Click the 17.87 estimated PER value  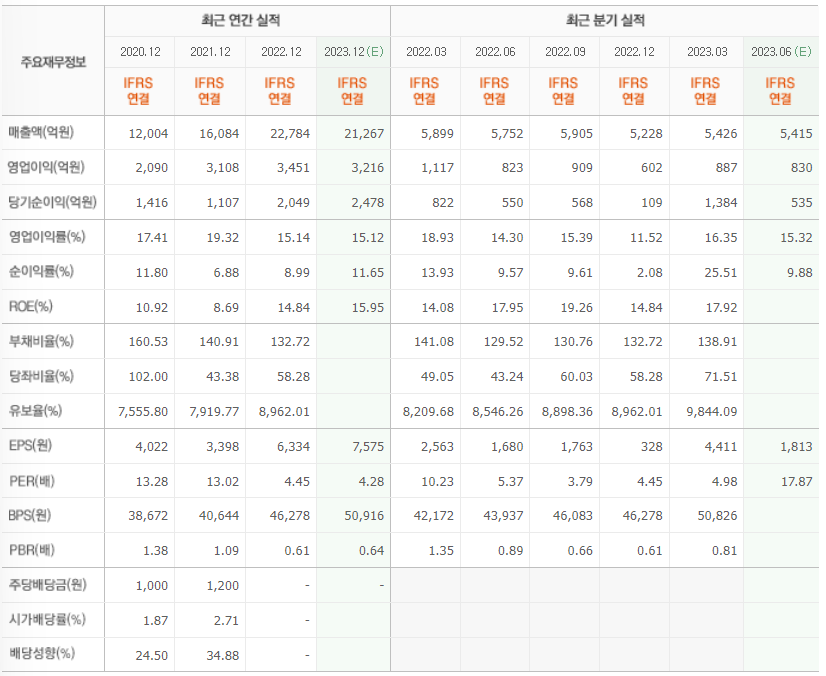(x=796, y=482)
